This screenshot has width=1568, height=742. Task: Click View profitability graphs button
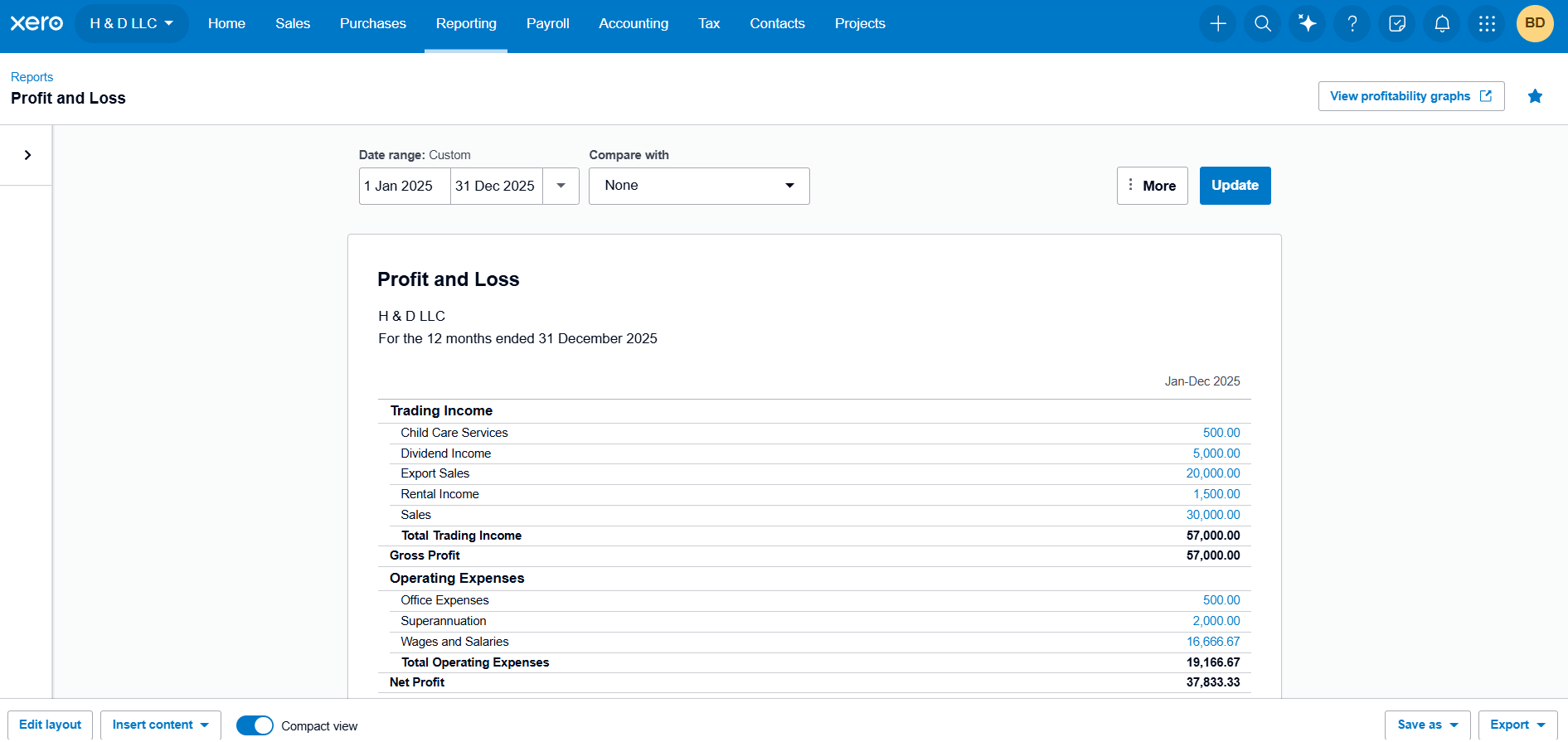pyautogui.click(x=1411, y=96)
